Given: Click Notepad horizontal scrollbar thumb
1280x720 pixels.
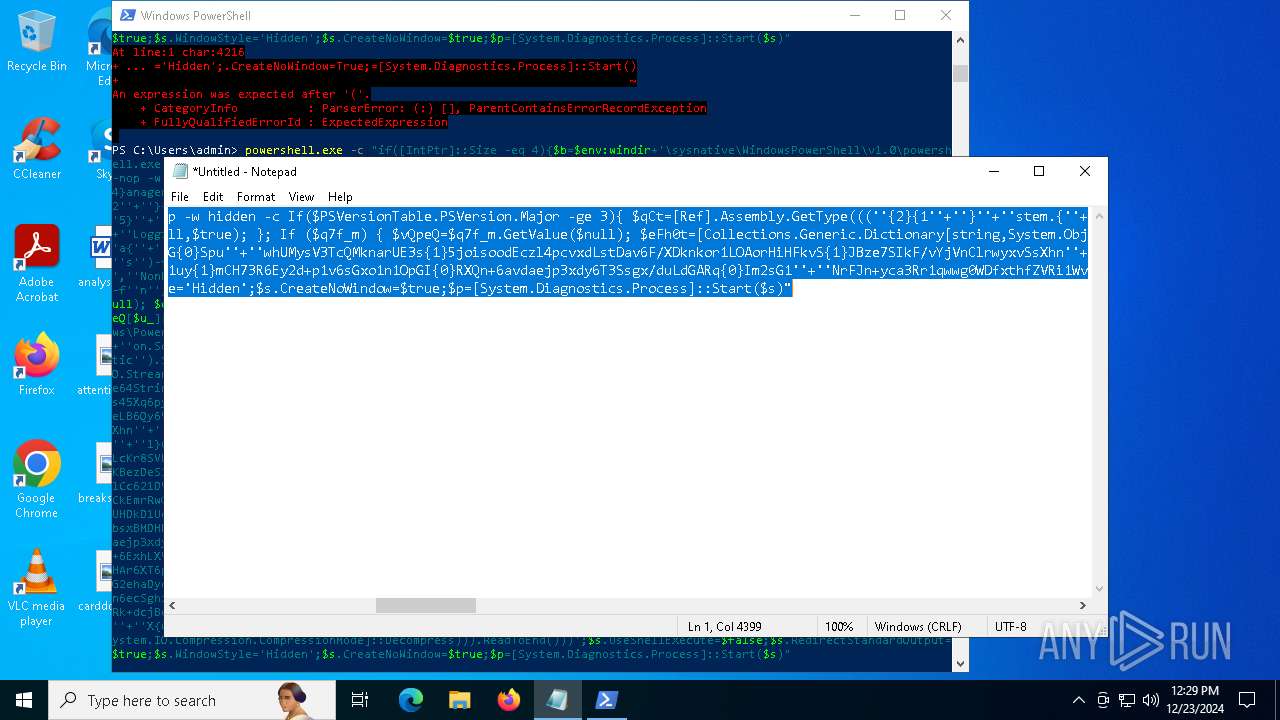Looking at the screenshot, I should pos(426,606).
